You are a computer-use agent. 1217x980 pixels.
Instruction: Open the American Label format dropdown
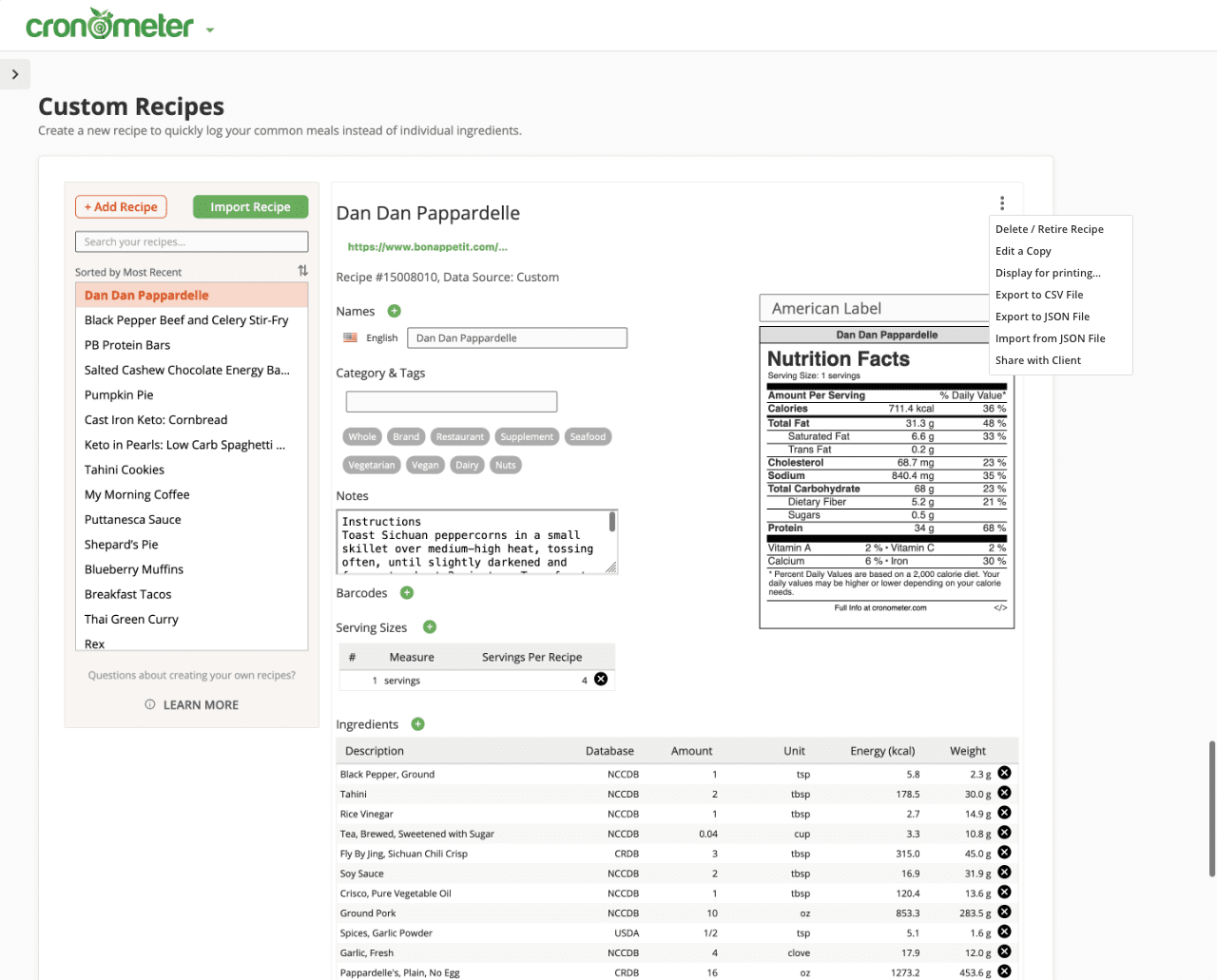tap(874, 307)
